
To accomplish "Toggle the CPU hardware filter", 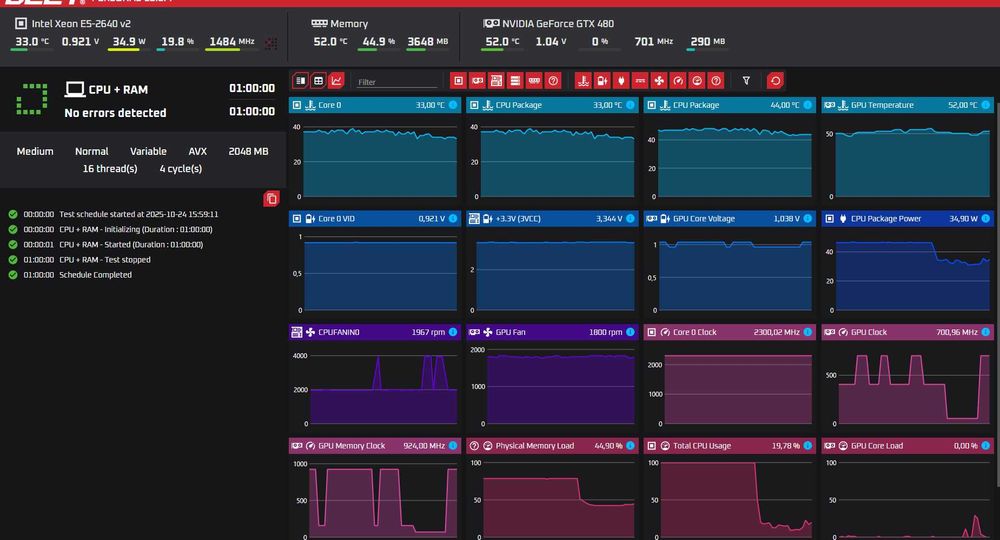I will pyautogui.click(x=458, y=81).
